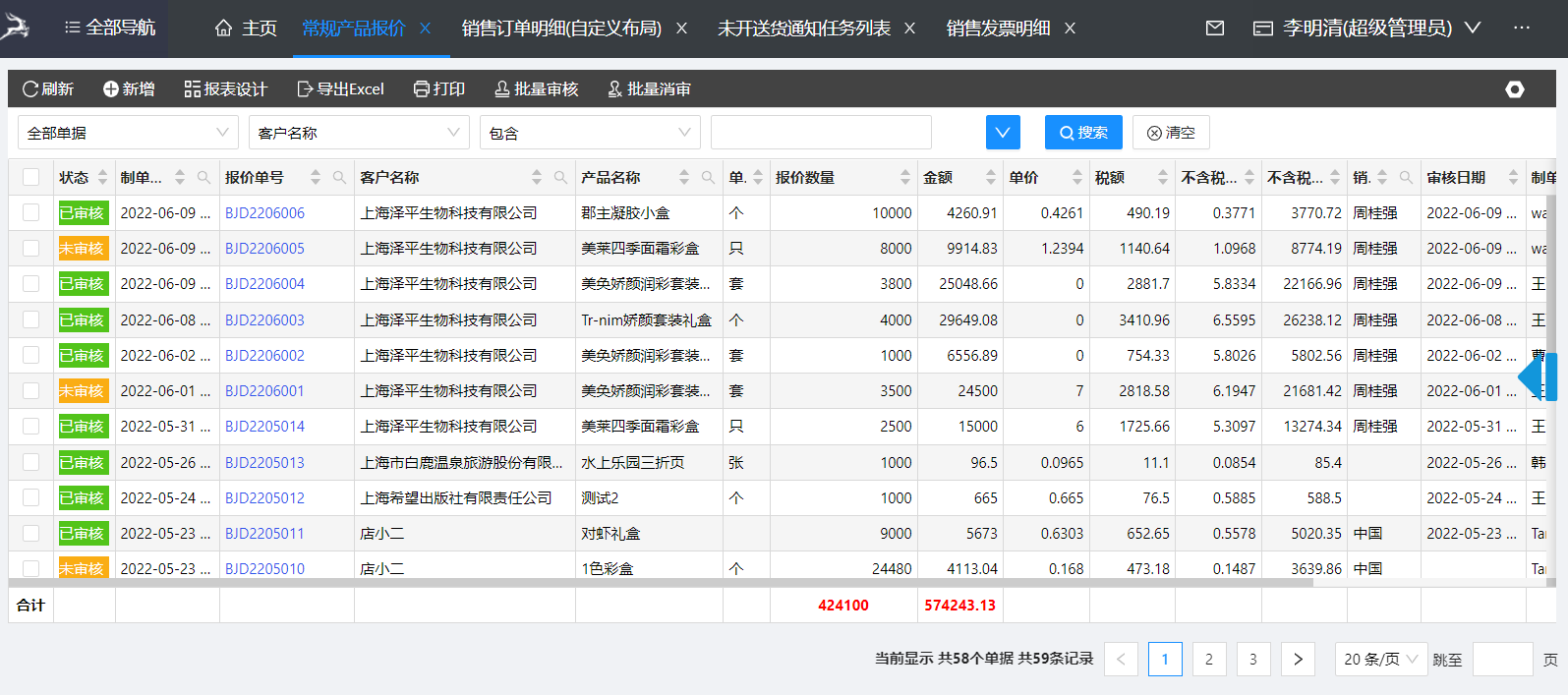Click the 跳至 page number input field
Screen dimensions: 1568x695
pos(1502,659)
